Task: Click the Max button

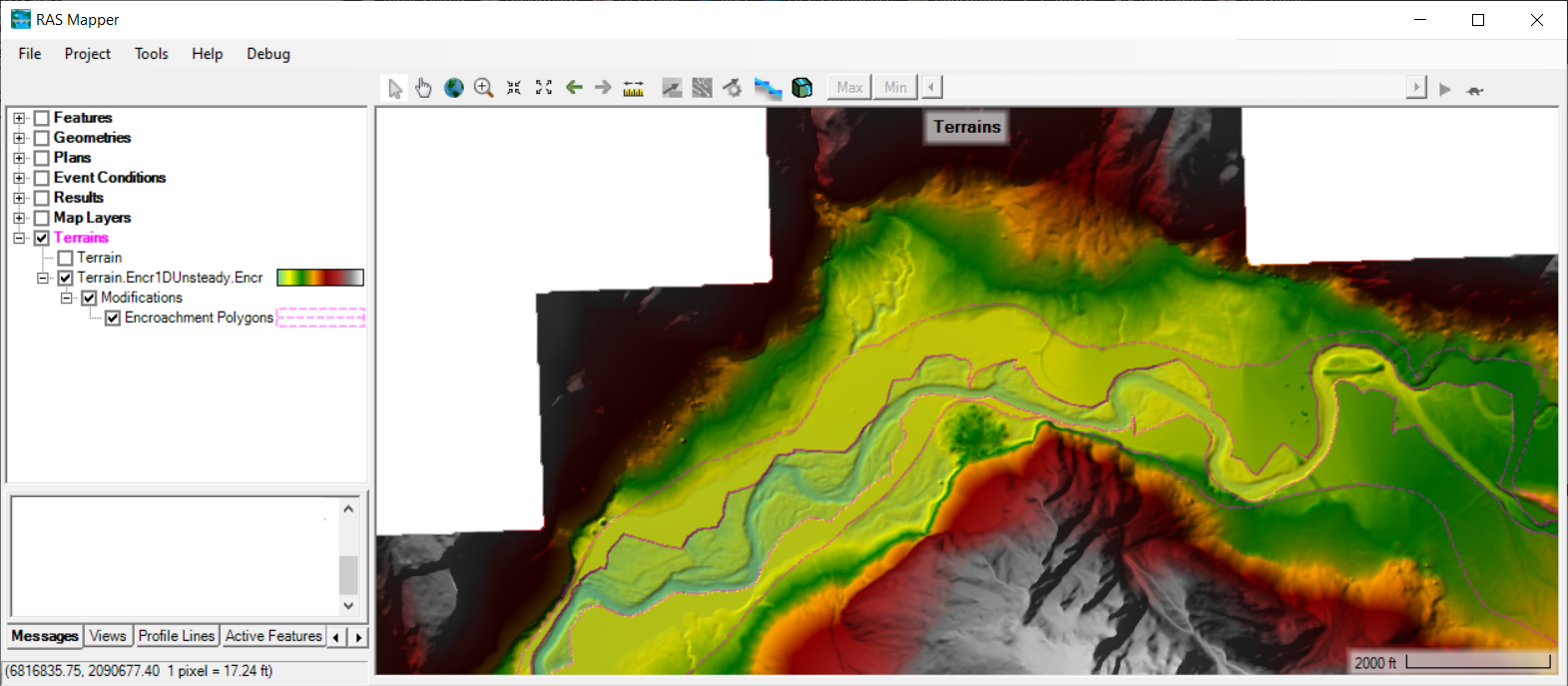Action: tap(849, 88)
